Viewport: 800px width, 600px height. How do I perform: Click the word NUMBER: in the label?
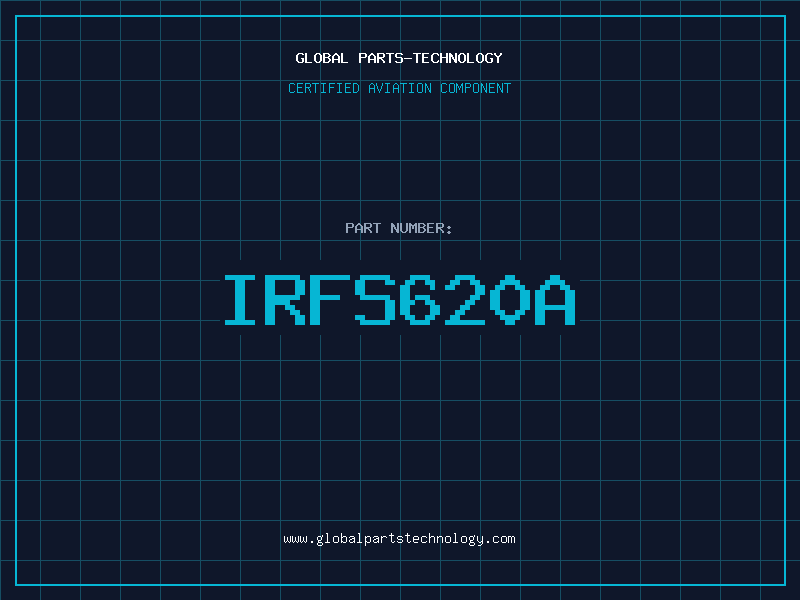pos(420,228)
